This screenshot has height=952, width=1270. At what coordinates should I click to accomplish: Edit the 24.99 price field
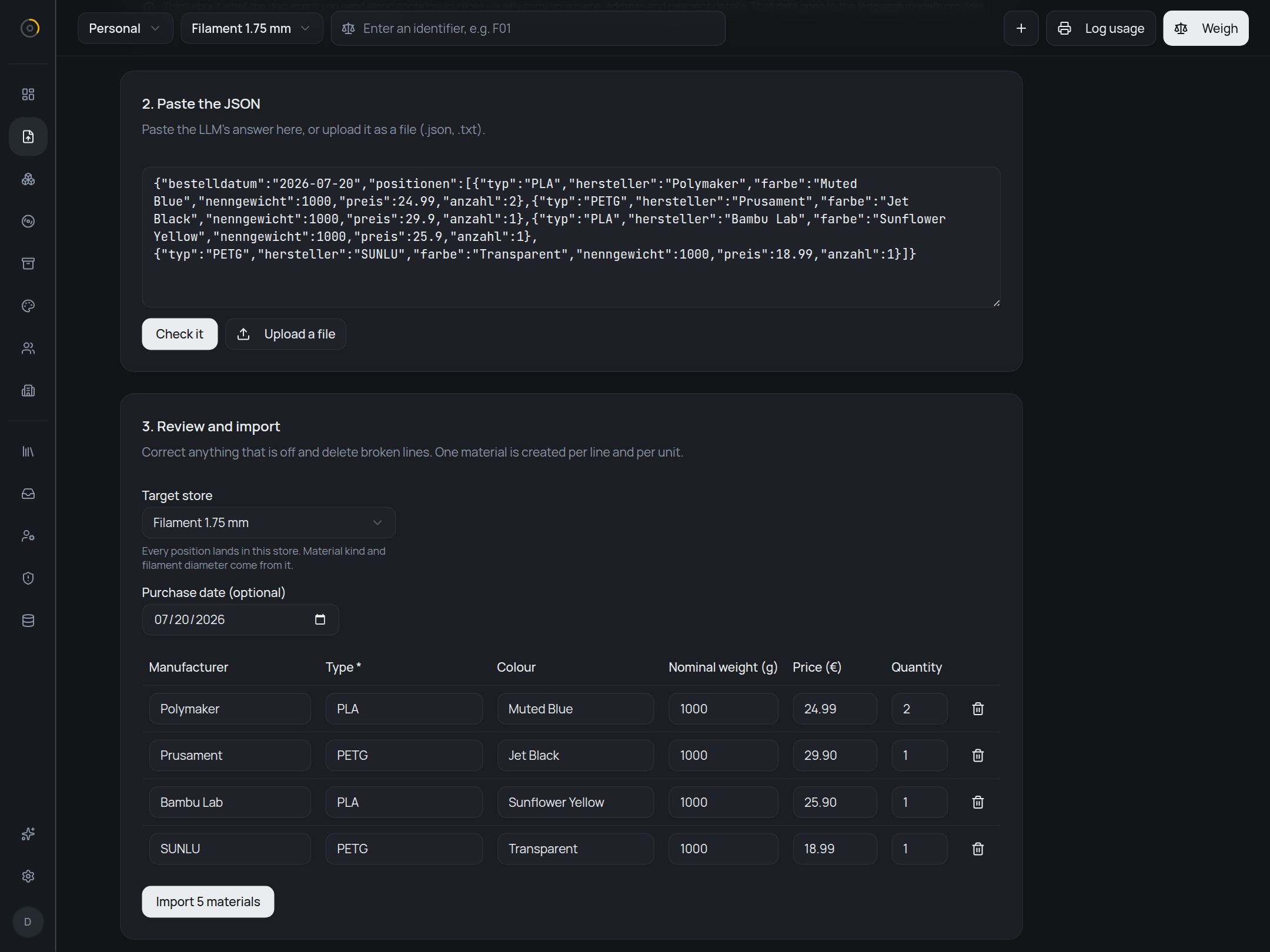pos(835,709)
